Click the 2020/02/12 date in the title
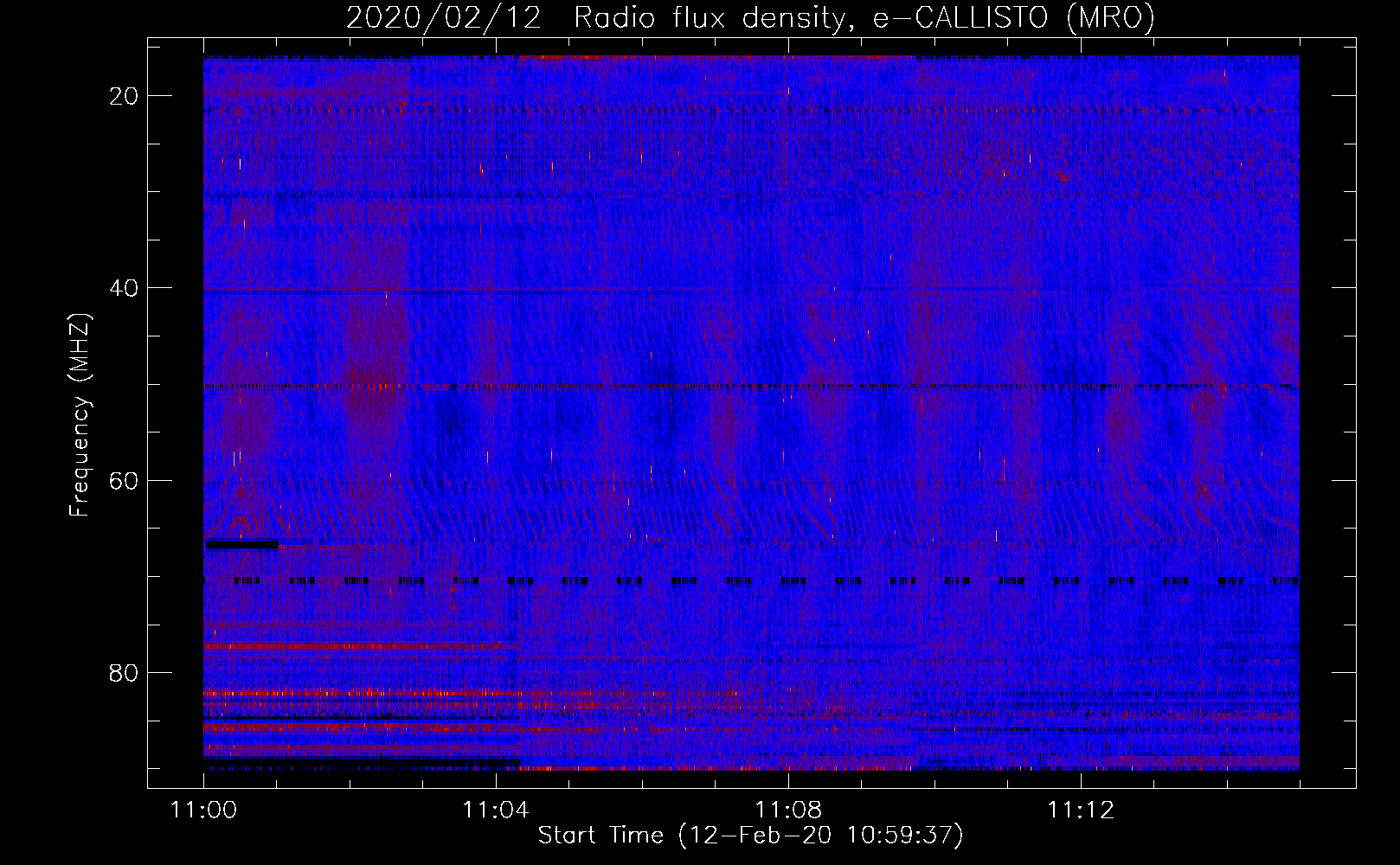Screen dimensions: 1400x865 (x=444, y=18)
